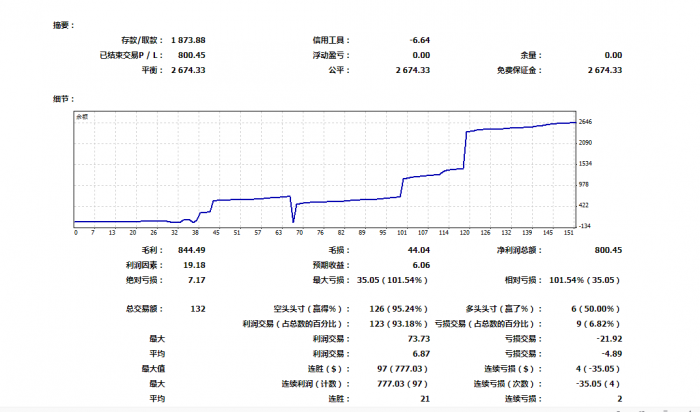Click the 余额 legend label in chart
The height and width of the screenshot is (412, 700).
point(82,117)
